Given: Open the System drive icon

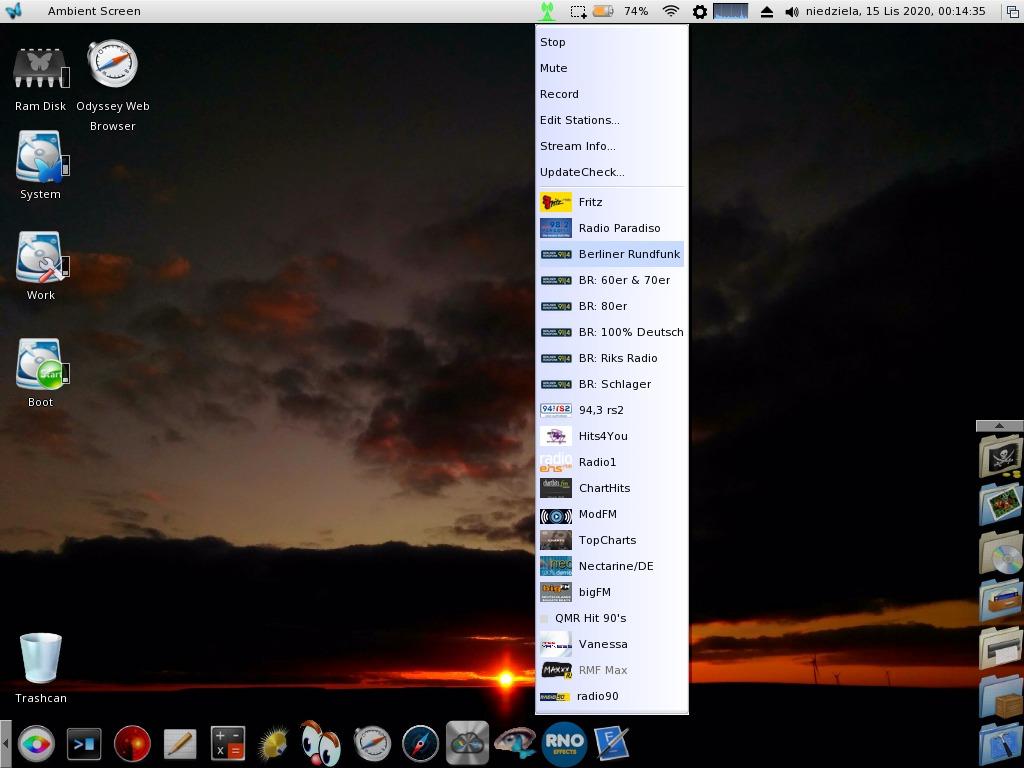Looking at the screenshot, I should (40, 157).
